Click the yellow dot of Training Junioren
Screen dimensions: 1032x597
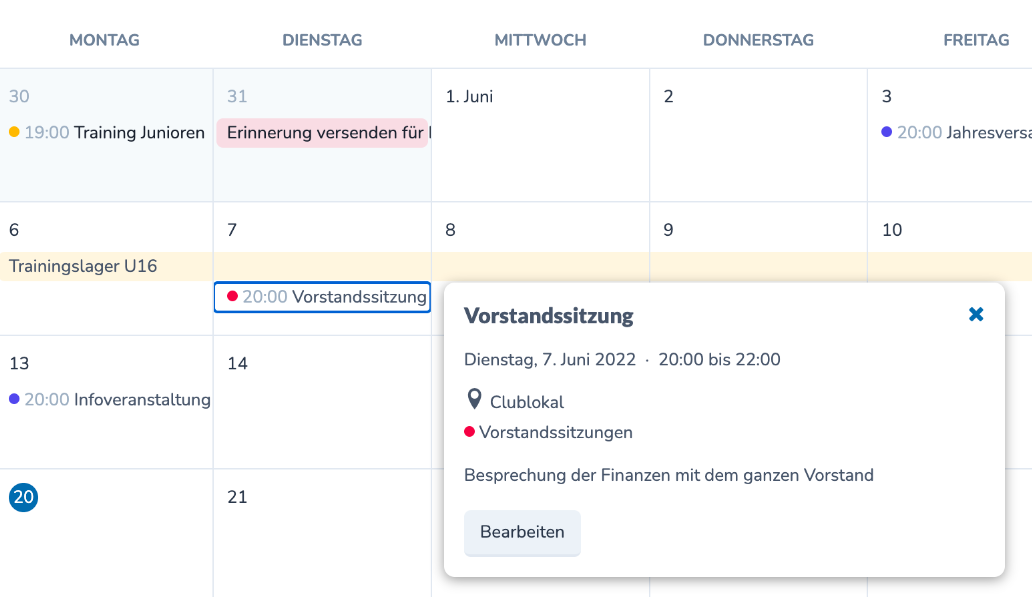click(14, 132)
